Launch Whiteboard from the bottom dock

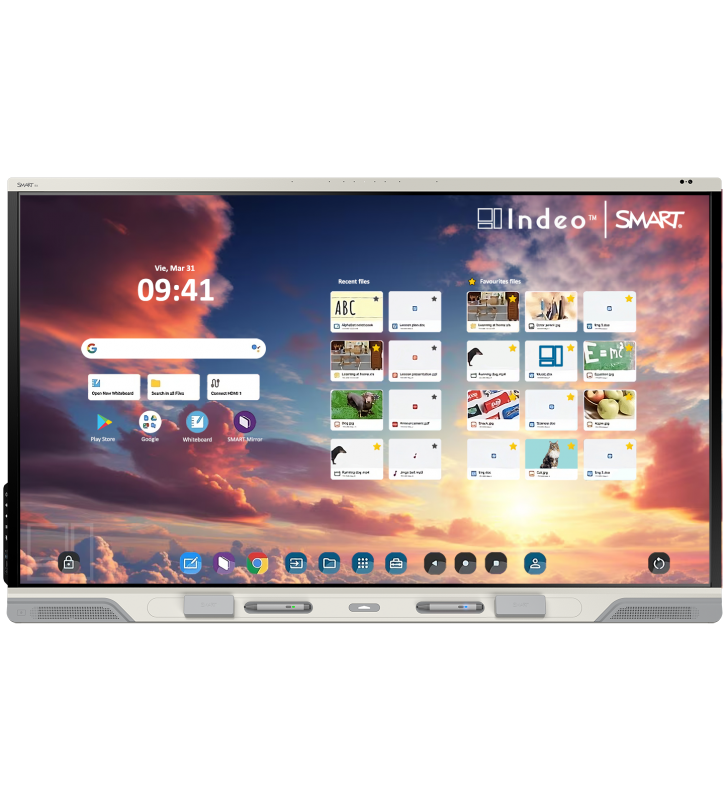(x=191, y=563)
